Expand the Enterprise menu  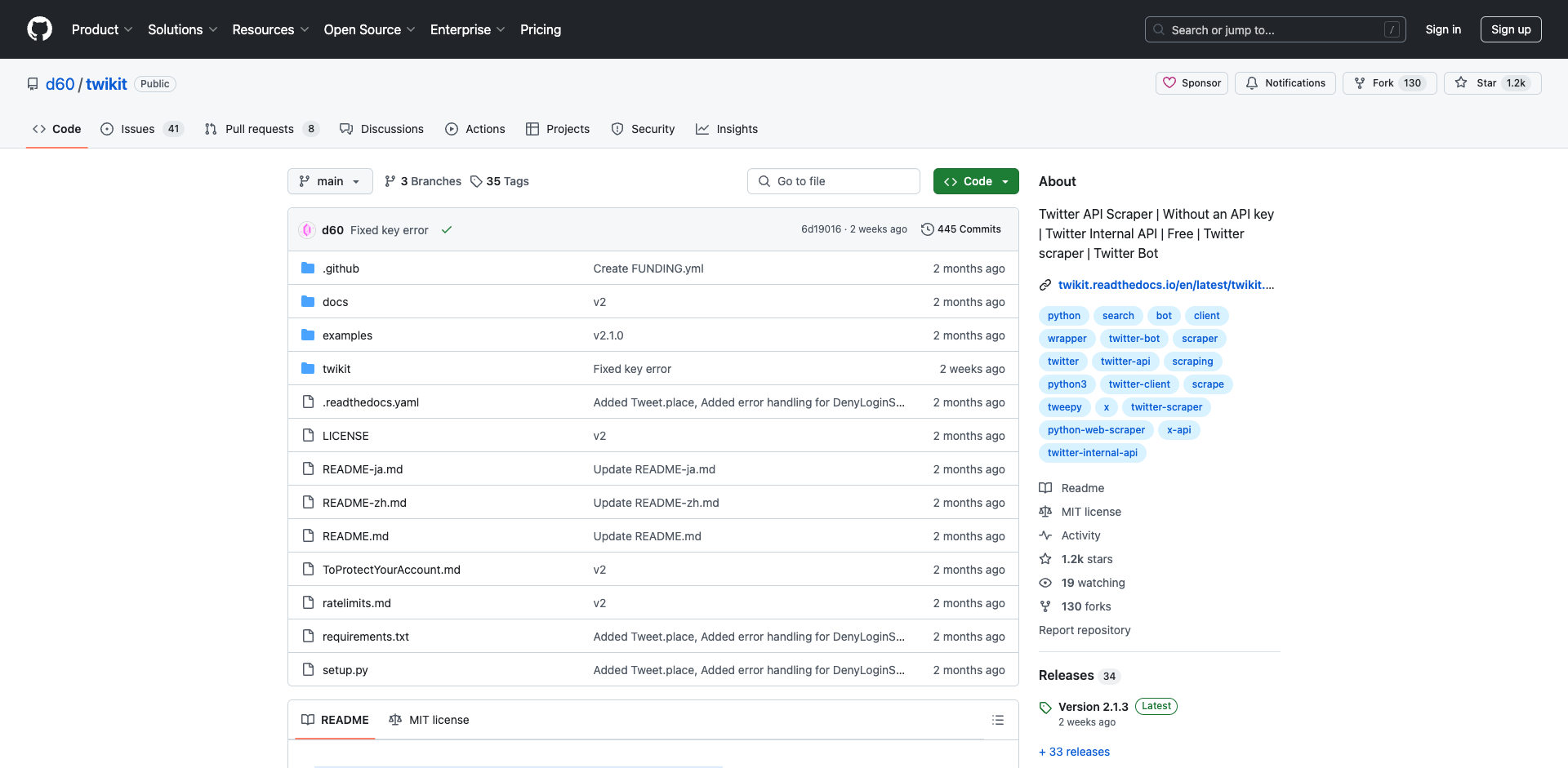tap(468, 29)
